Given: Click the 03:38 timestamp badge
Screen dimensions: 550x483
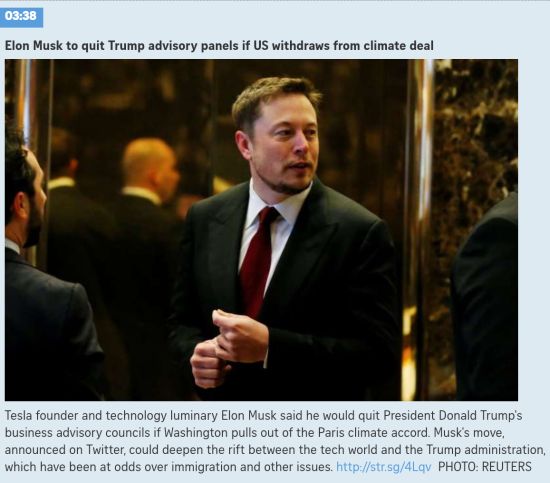Looking at the screenshot, I should [21, 16].
